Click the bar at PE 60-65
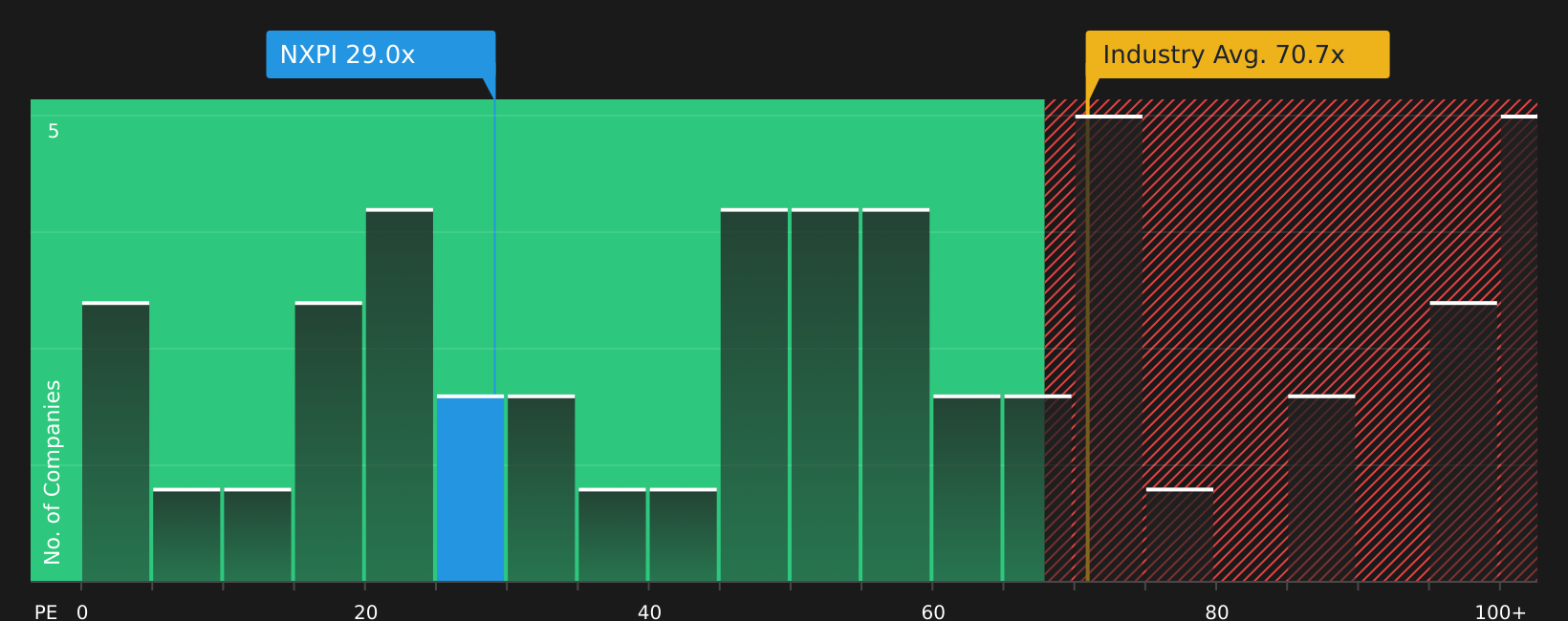The width and height of the screenshot is (1568, 621). [x=967, y=488]
